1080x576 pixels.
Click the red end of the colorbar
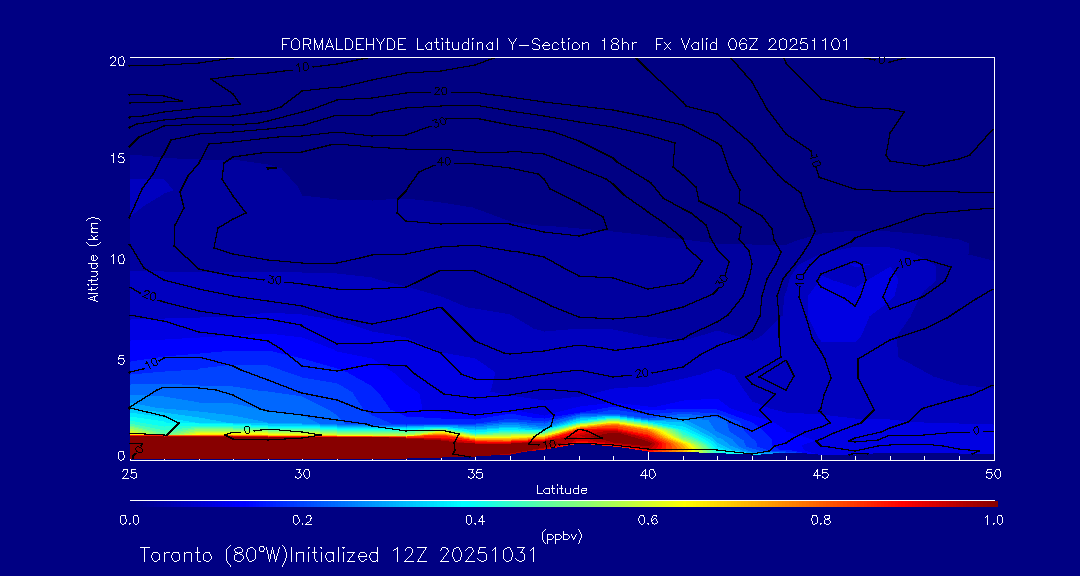click(985, 502)
